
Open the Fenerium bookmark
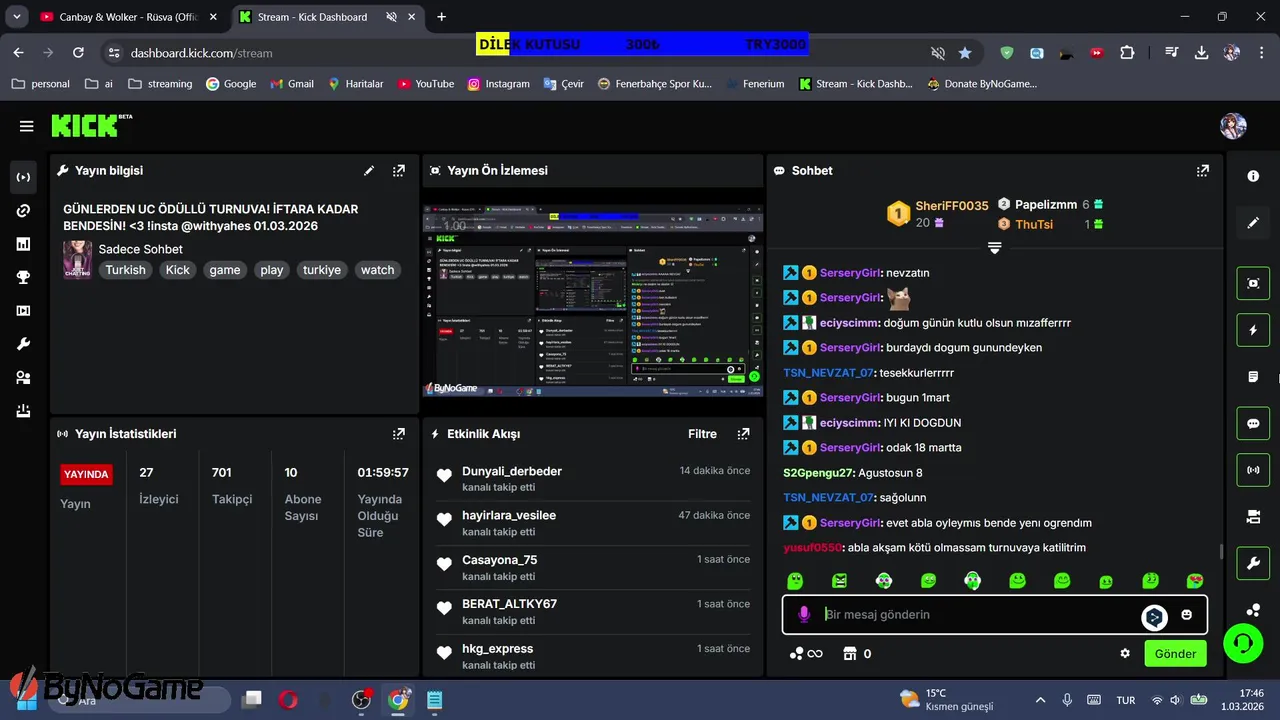754,84
